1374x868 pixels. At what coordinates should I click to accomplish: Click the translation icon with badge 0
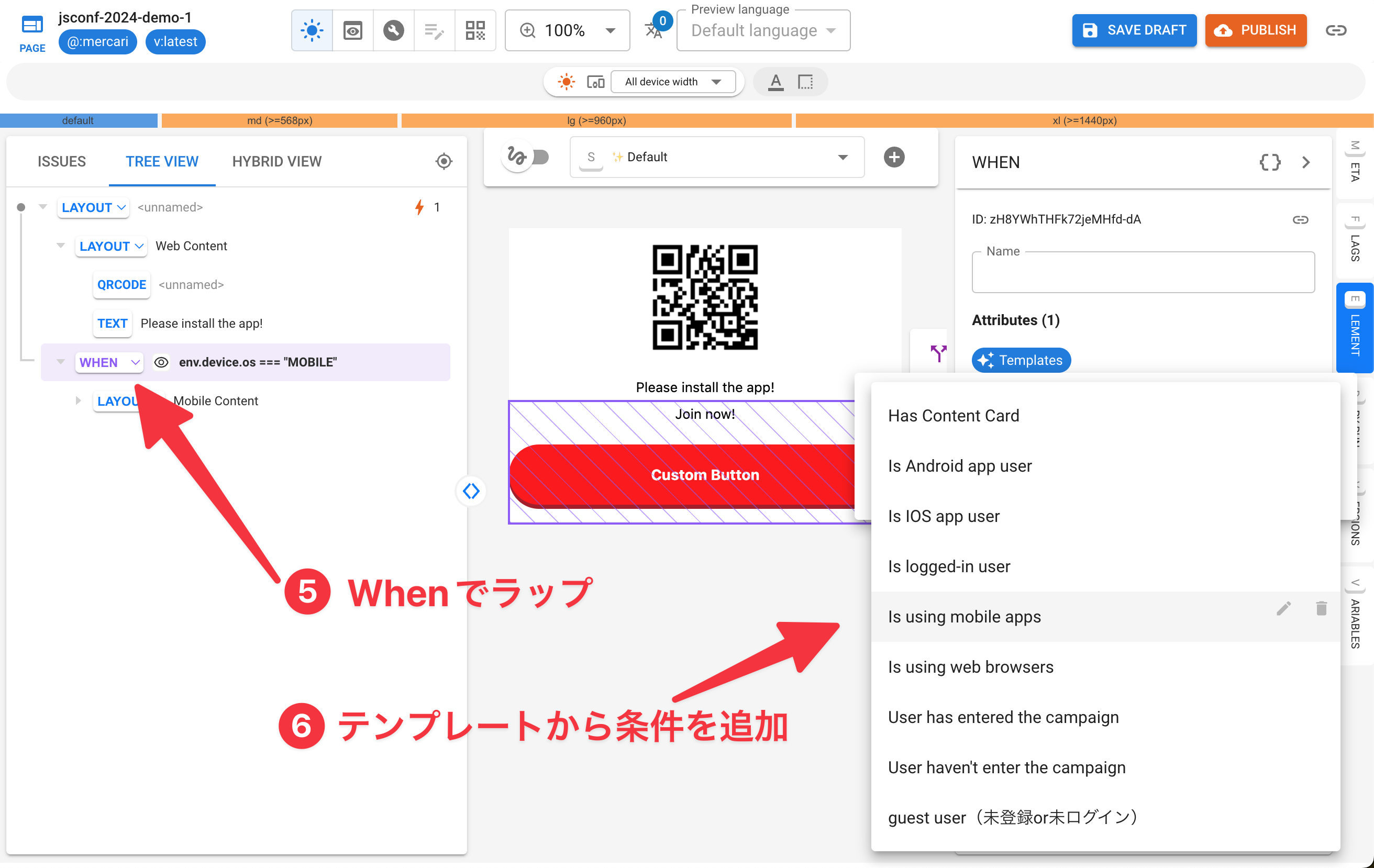click(655, 30)
